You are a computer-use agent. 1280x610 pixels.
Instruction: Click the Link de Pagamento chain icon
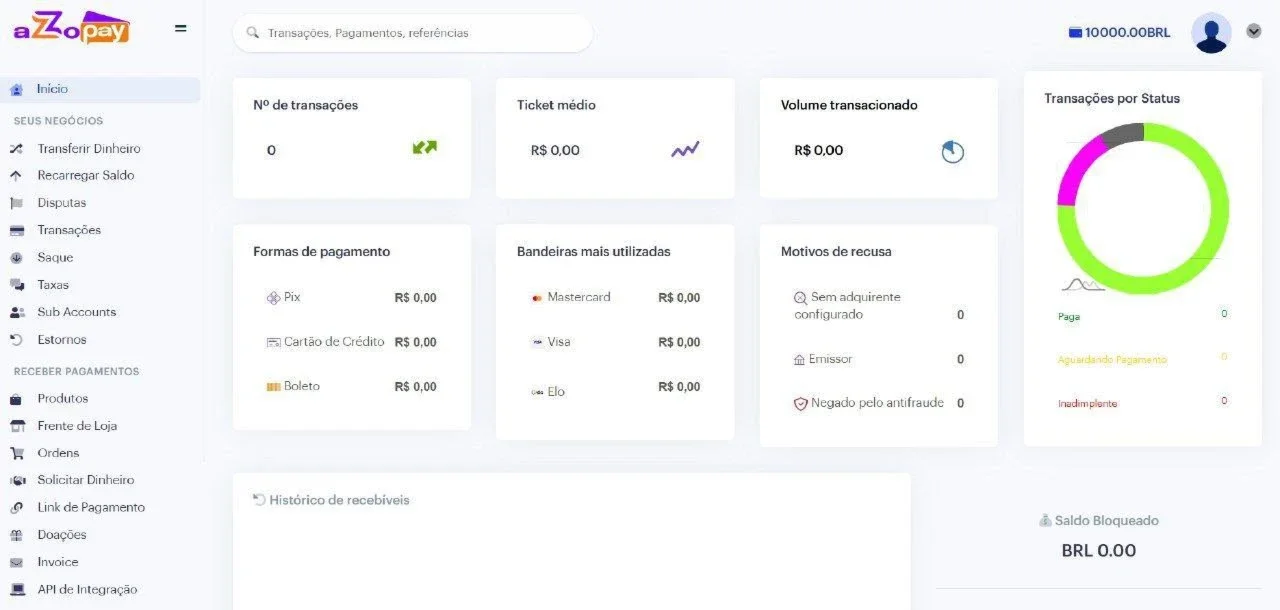tap(16, 508)
